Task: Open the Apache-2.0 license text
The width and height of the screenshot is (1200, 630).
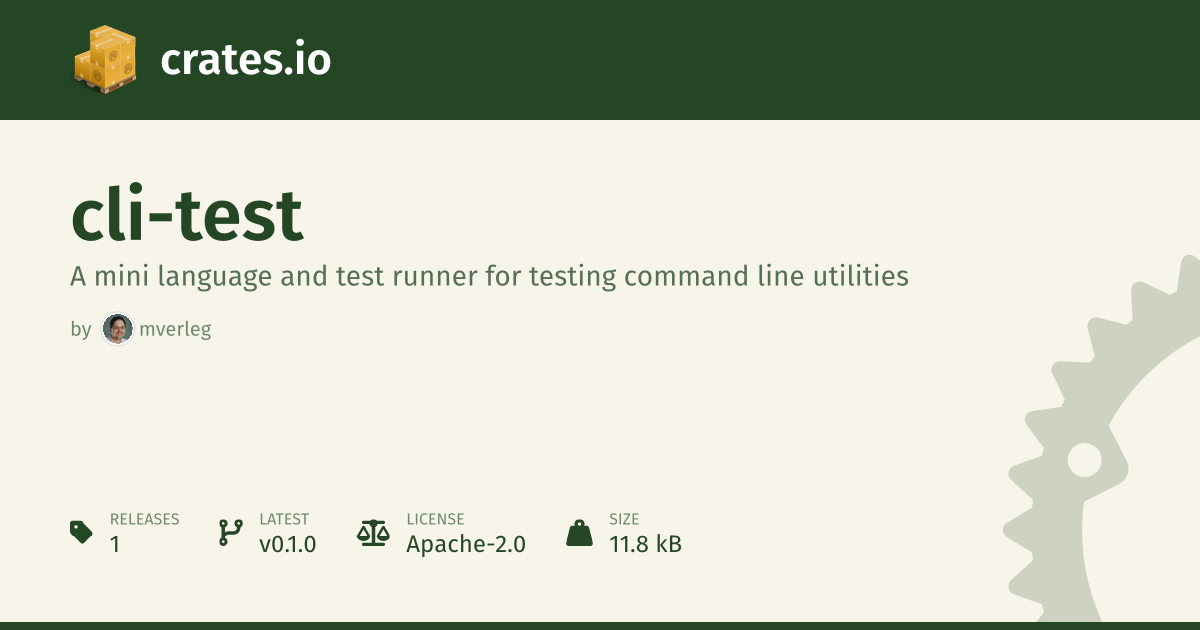Action: click(466, 544)
